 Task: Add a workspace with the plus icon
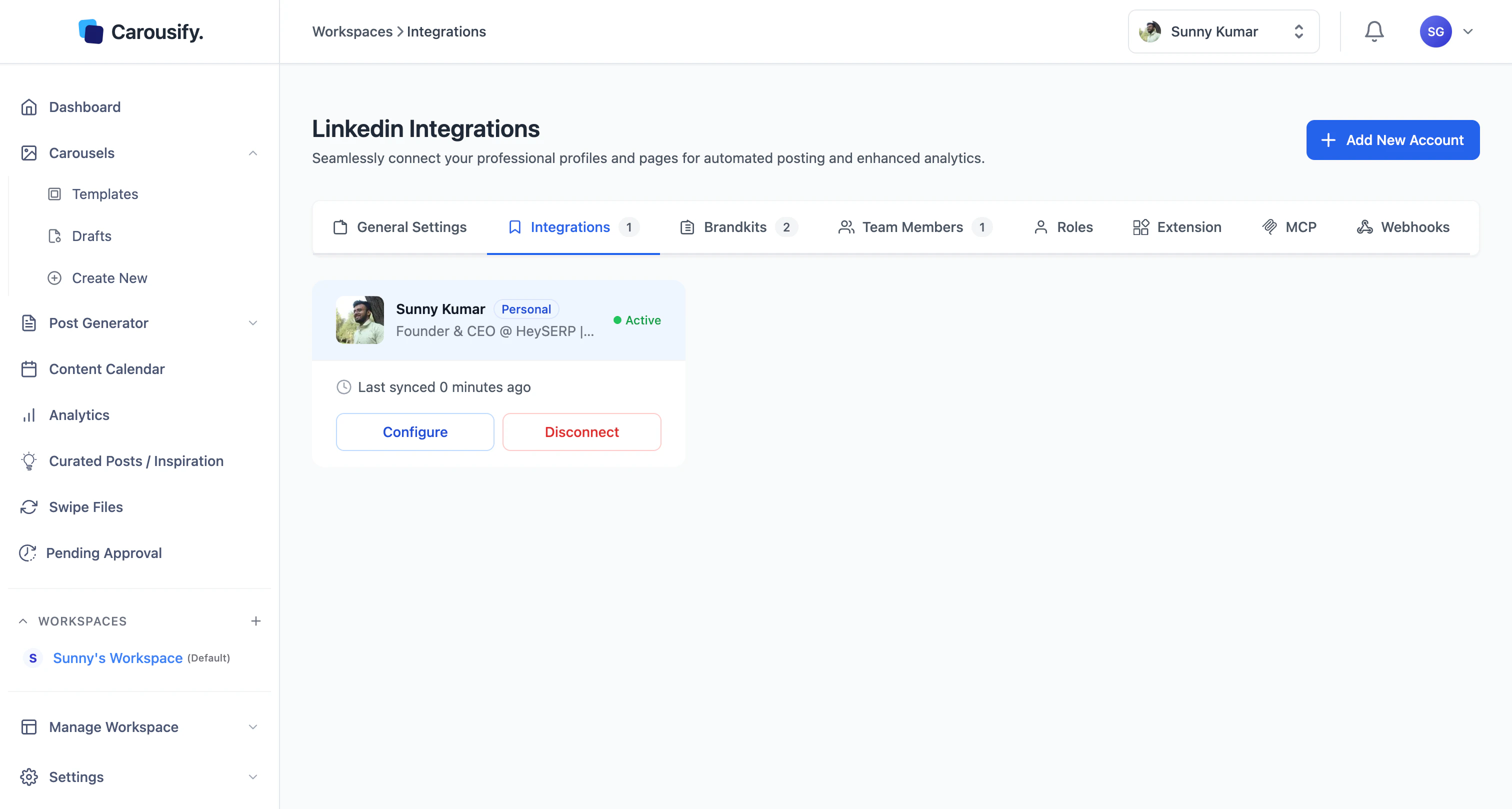(256, 620)
